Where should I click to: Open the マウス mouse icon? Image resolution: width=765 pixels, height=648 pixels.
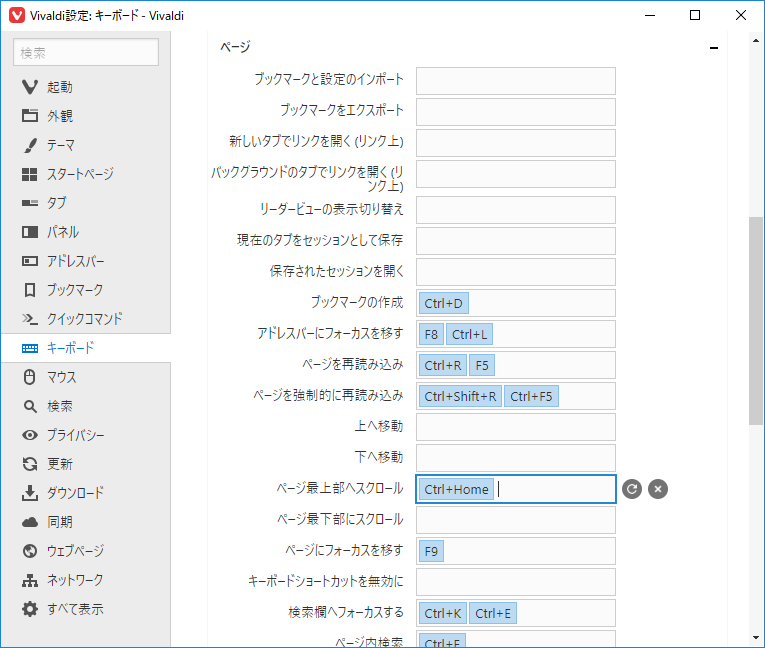pos(30,377)
